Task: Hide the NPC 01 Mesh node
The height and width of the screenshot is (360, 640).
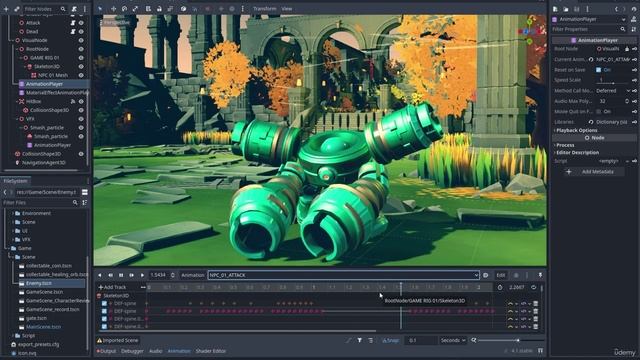Action: (81, 75)
